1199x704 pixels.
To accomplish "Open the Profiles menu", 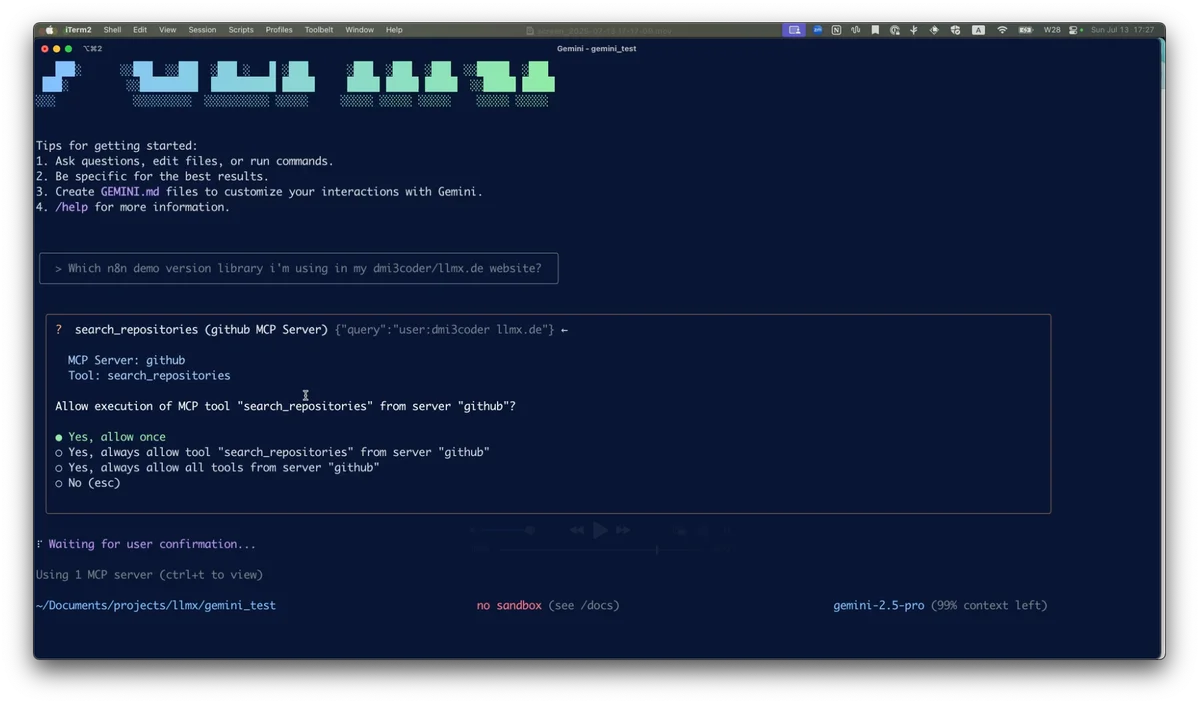I will [x=279, y=30].
